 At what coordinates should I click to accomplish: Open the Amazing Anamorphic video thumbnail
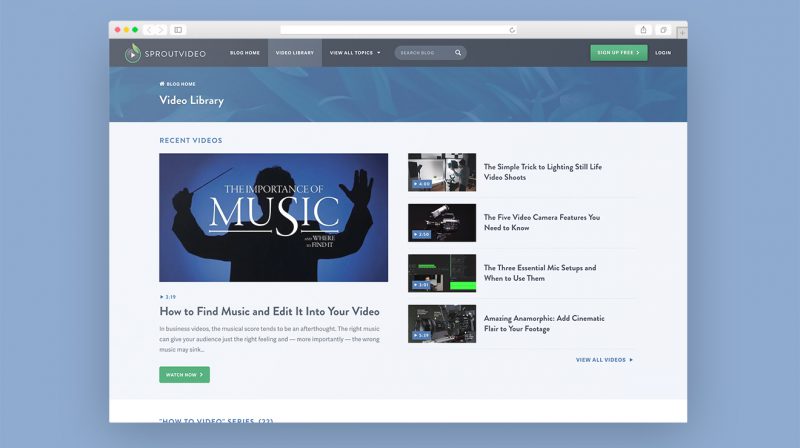click(x=442, y=323)
